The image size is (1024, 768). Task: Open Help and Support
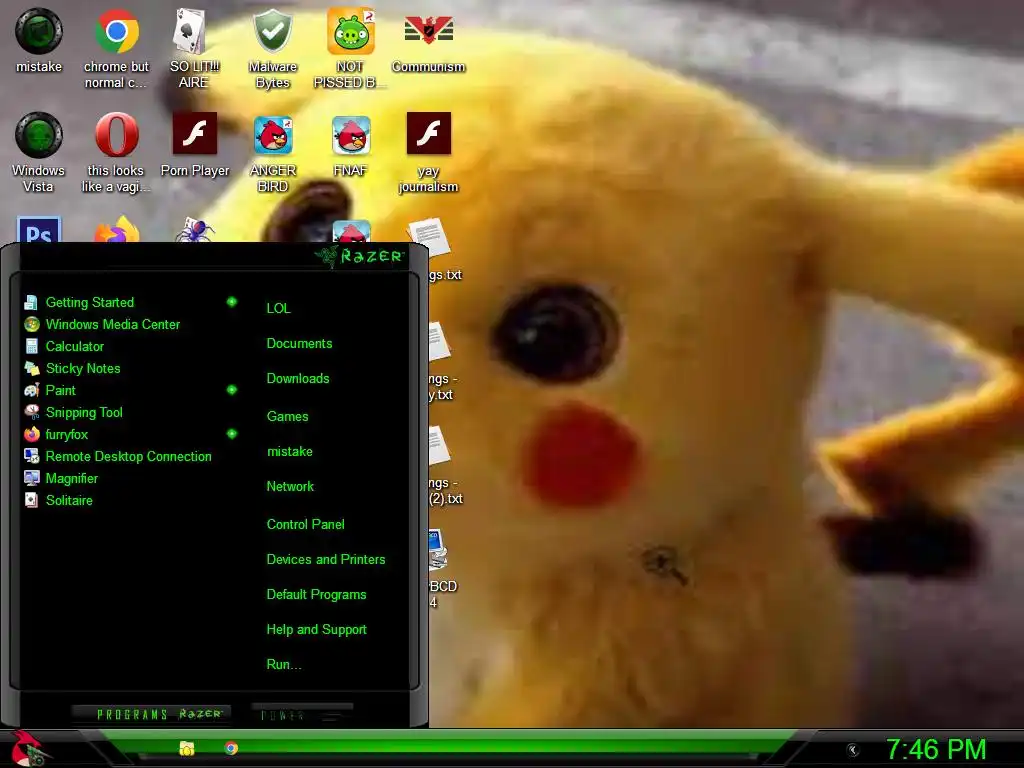click(x=316, y=630)
